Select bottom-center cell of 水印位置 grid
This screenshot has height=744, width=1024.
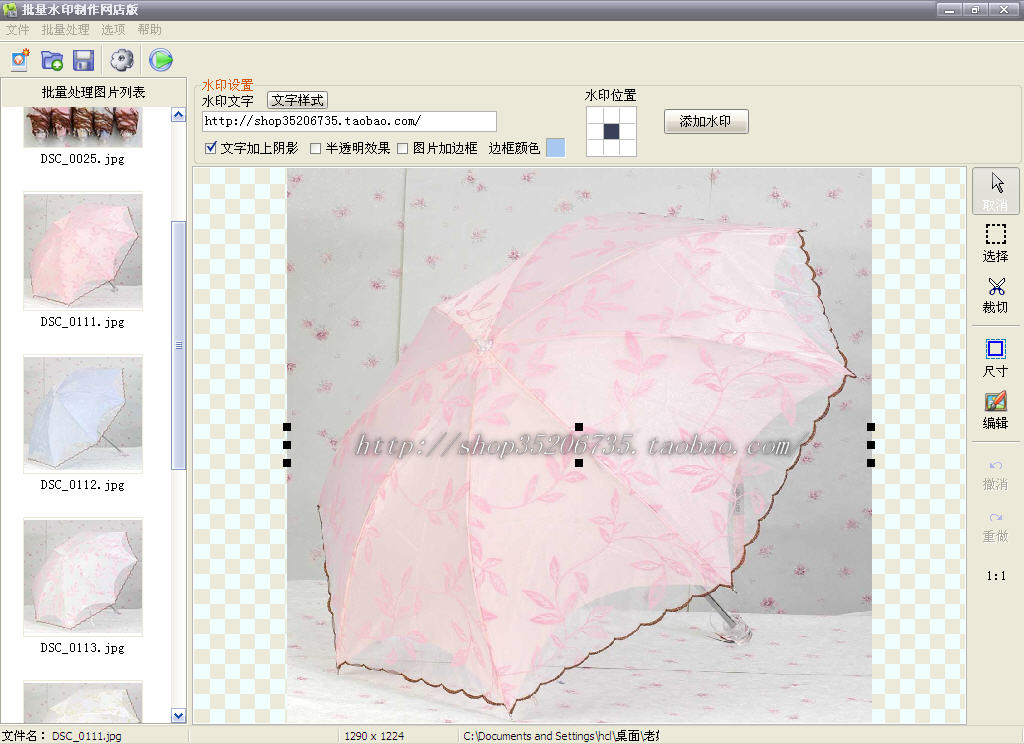(x=611, y=148)
